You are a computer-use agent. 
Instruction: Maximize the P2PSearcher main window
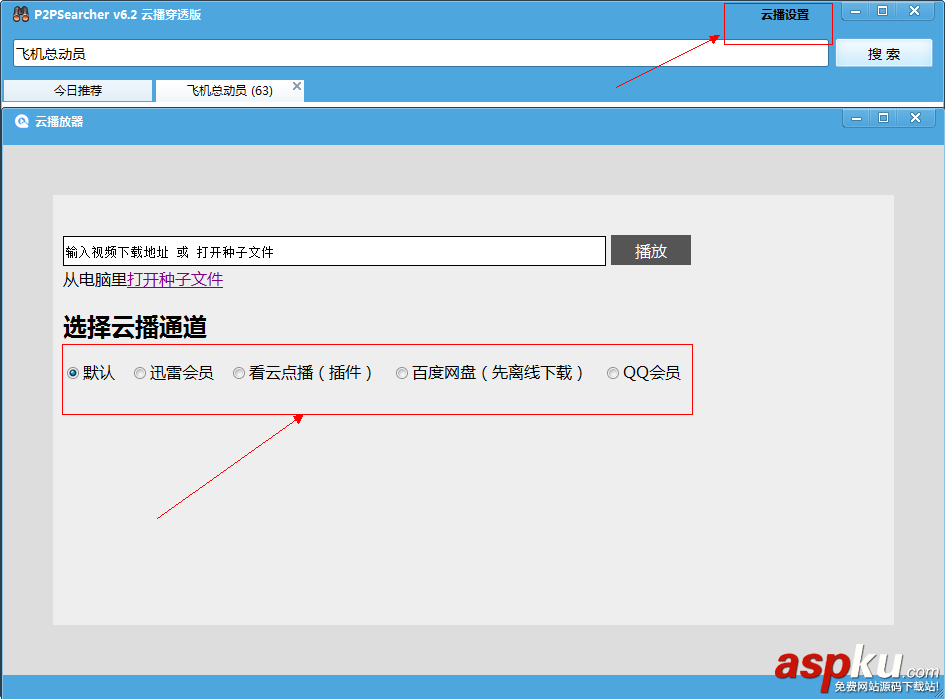click(x=882, y=11)
